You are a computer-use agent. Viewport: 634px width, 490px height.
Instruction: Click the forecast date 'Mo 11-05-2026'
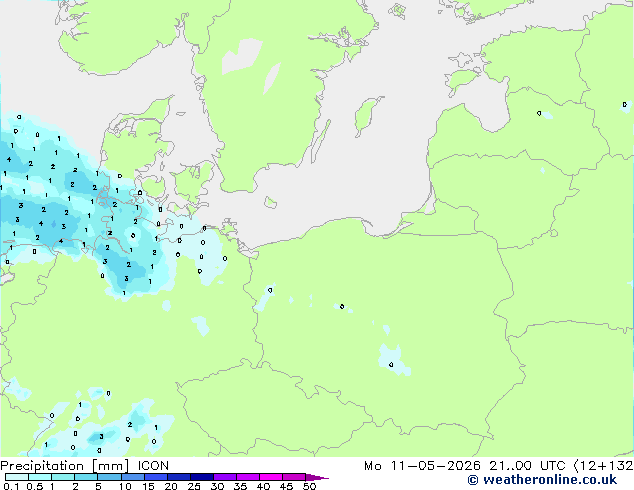coord(422,466)
